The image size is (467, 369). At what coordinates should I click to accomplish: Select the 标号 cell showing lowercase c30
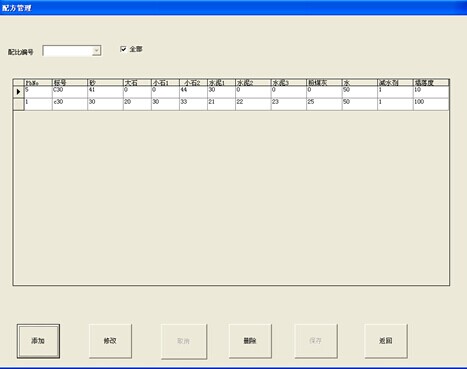coord(70,104)
